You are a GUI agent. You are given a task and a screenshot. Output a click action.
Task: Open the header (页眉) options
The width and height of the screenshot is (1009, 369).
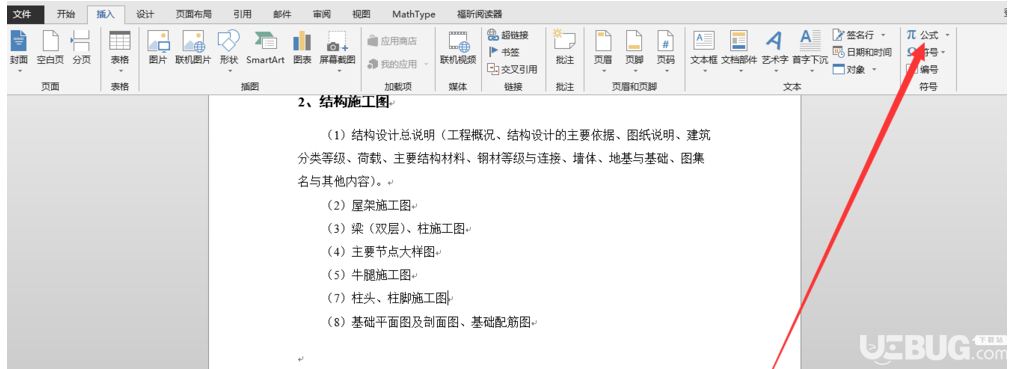click(x=603, y=50)
